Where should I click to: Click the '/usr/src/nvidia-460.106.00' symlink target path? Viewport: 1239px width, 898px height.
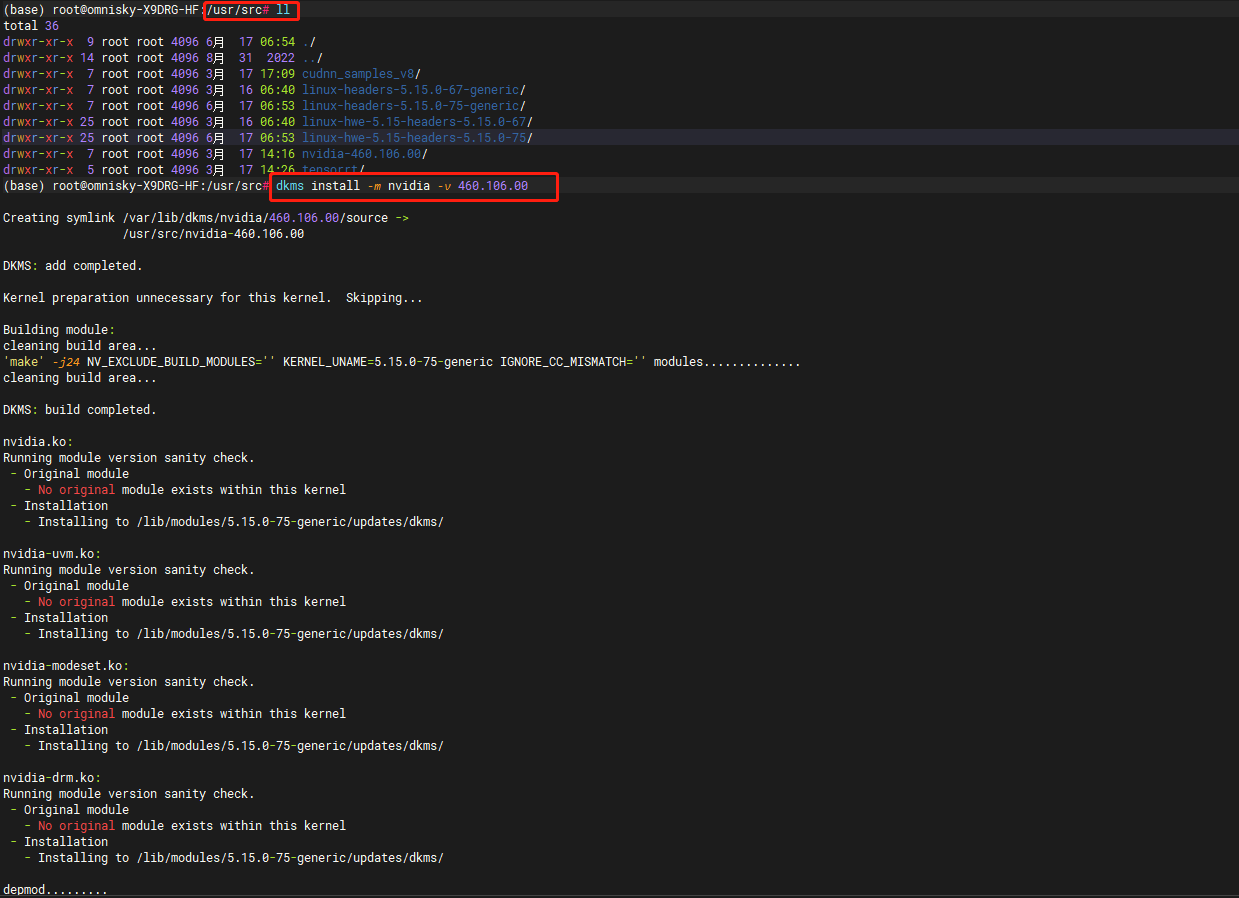(213, 234)
